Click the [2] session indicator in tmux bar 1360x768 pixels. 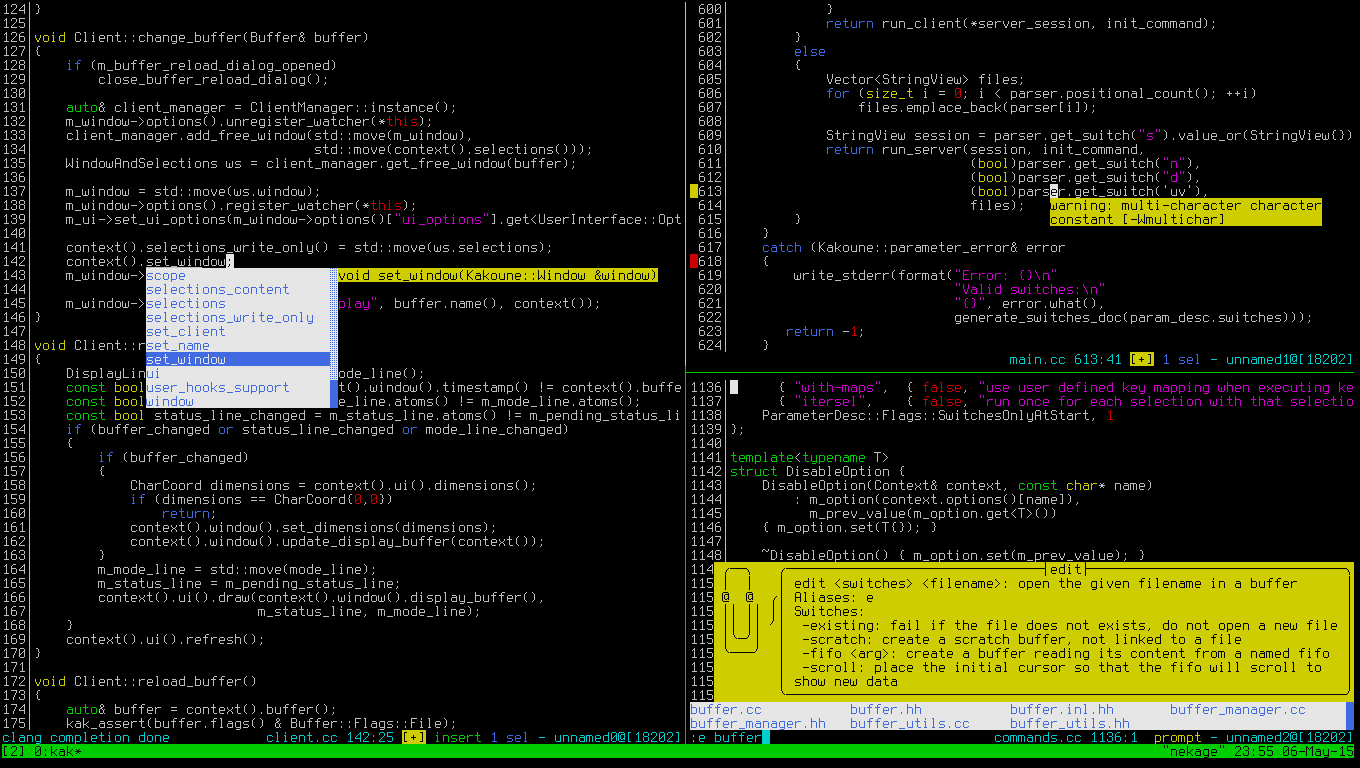click(12, 751)
